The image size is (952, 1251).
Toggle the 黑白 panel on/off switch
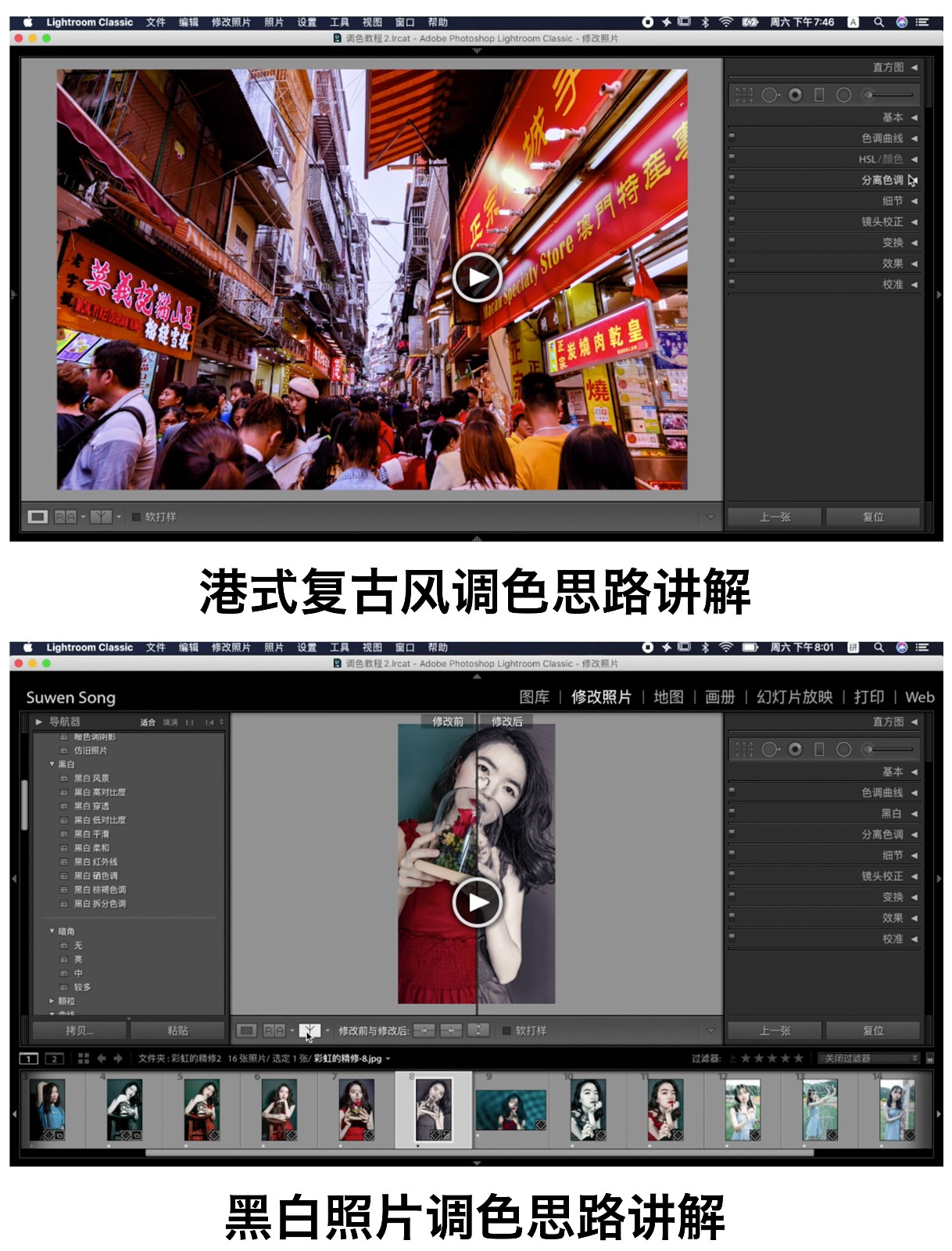[732, 811]
